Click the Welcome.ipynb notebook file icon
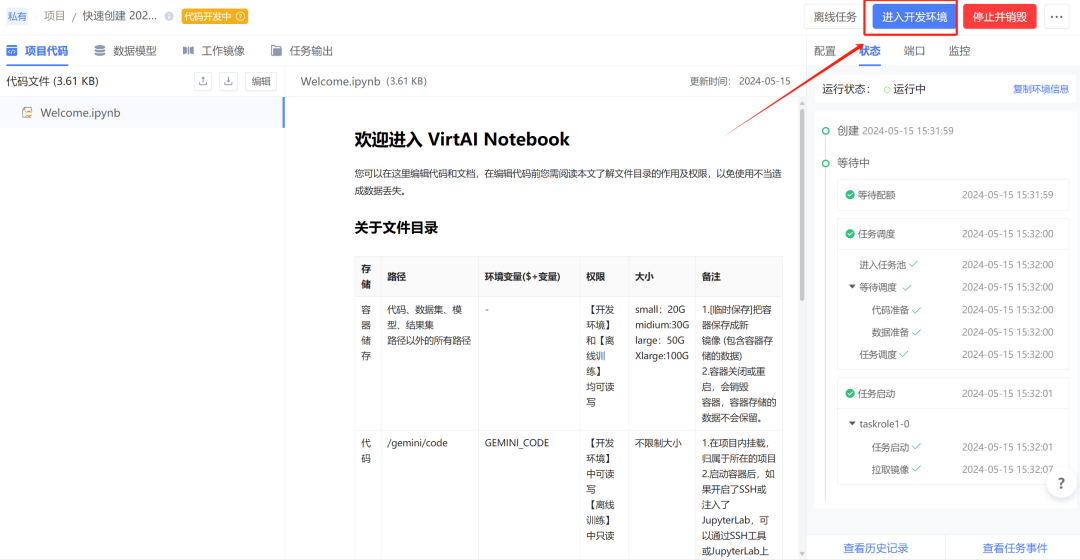The height and width of the screenshot is (560, 1080). pos(27,112)
